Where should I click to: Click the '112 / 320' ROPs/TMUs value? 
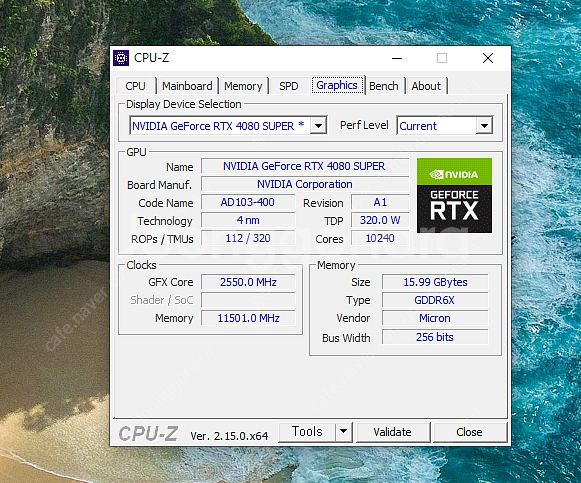(248, 238)
